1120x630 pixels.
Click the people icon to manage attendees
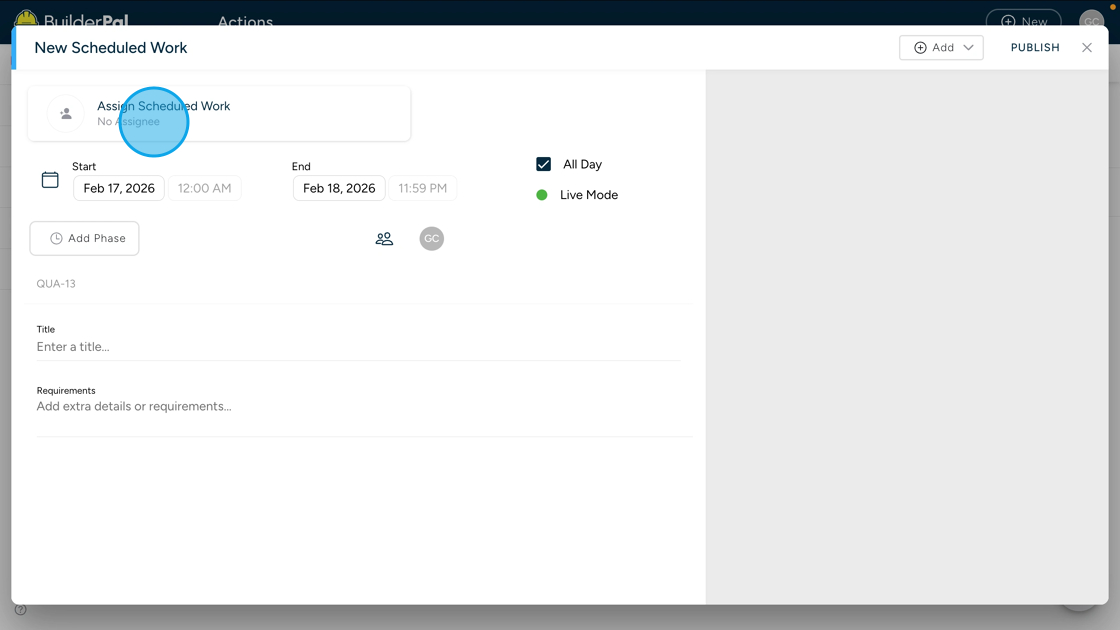384,238
